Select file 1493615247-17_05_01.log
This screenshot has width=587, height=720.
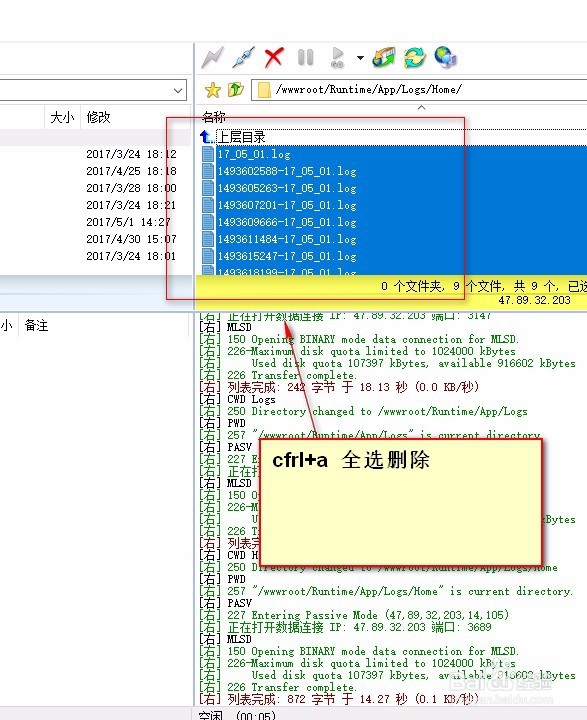(287, 256)
